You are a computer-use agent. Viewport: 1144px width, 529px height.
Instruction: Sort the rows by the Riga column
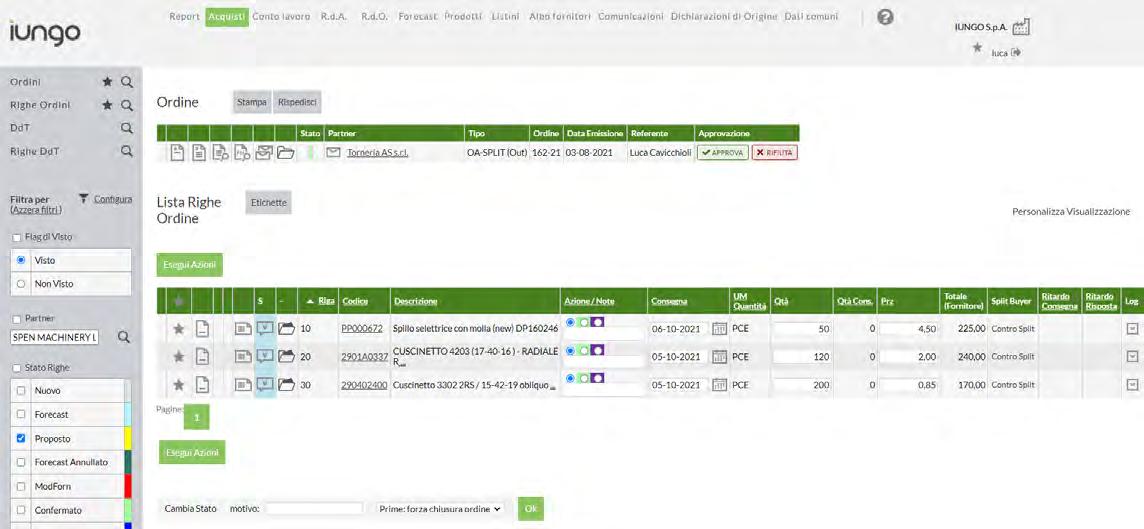point(326,301)
